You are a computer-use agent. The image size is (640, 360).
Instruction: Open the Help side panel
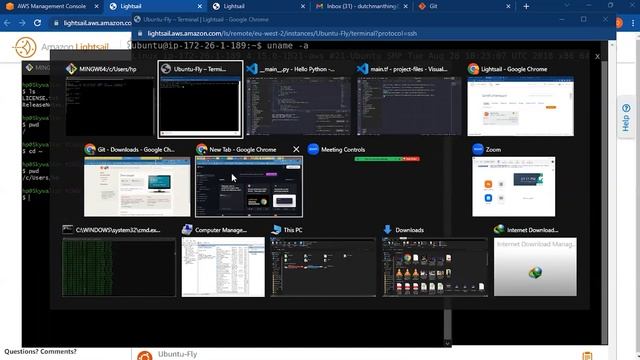(x=626, y=118)
